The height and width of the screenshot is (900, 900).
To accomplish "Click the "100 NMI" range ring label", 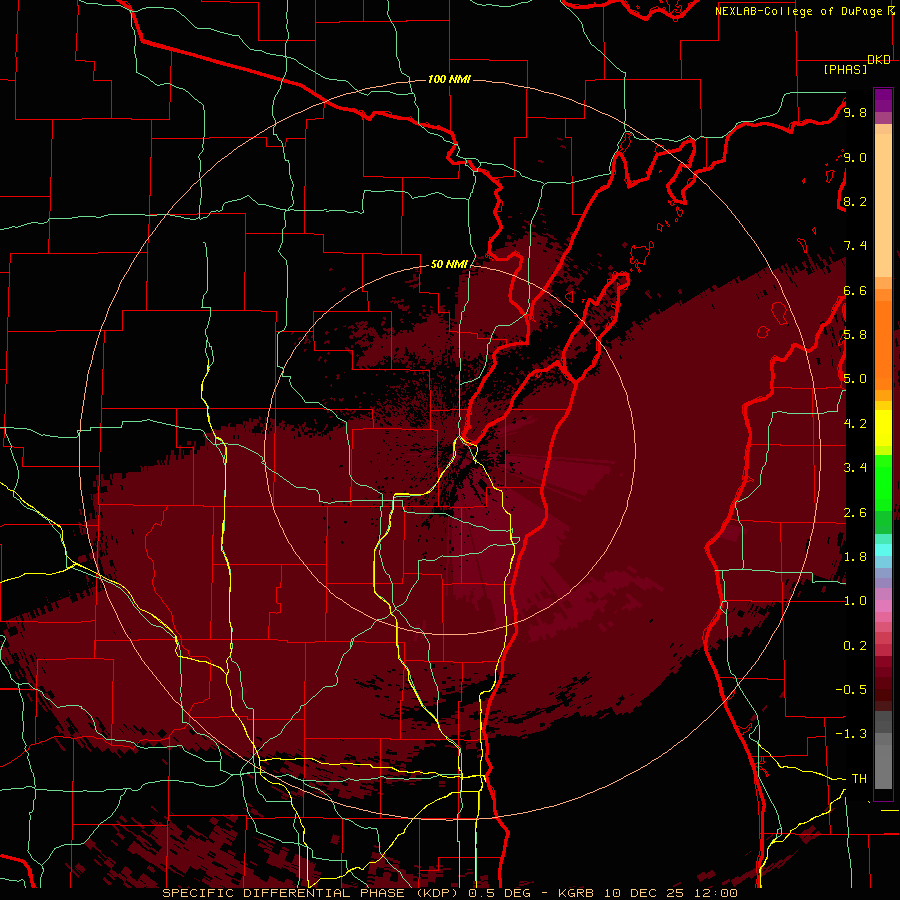I will (x=449, y=79).
